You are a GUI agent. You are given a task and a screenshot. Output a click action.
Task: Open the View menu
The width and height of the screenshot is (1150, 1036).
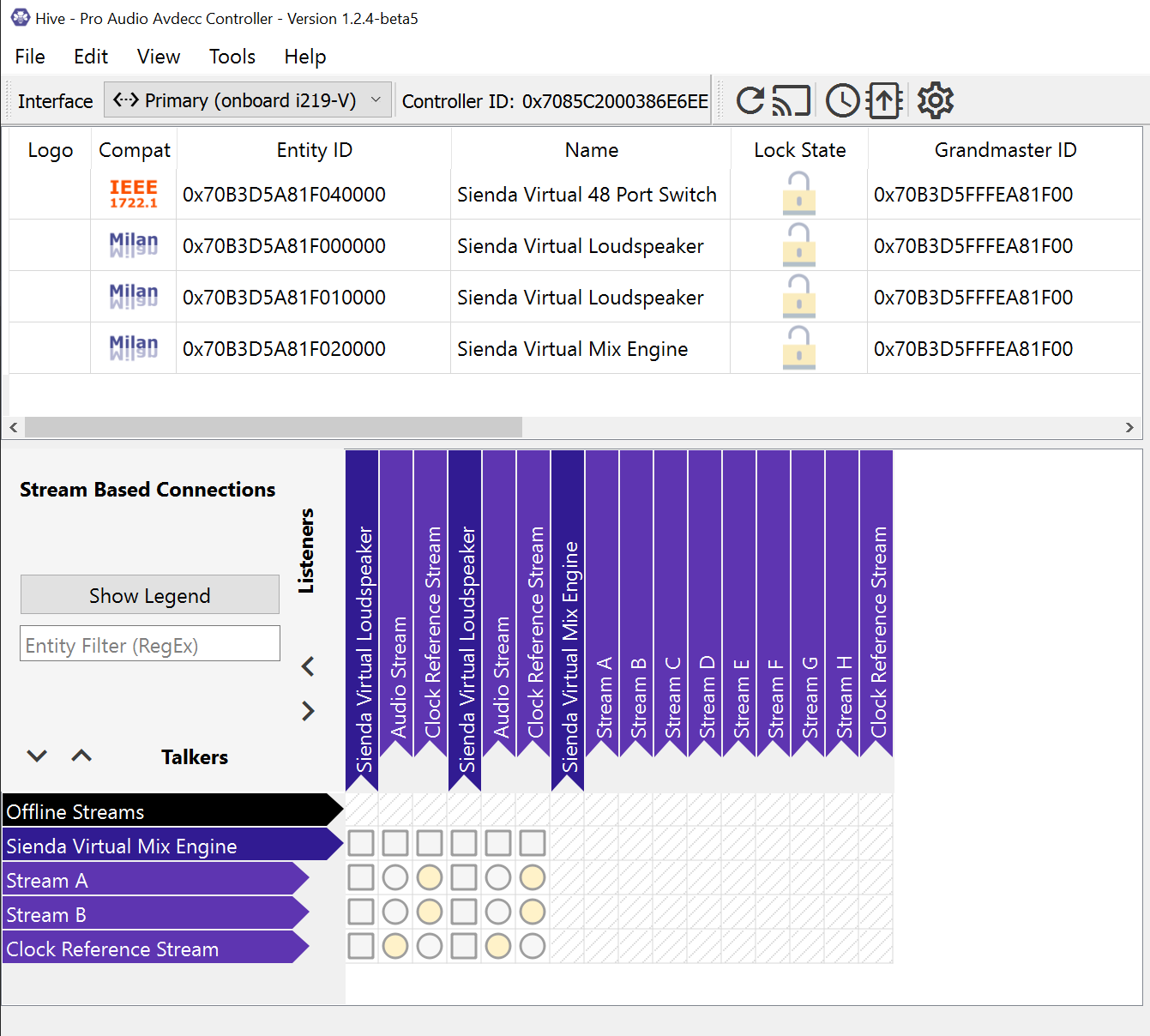tap(159, 57)
